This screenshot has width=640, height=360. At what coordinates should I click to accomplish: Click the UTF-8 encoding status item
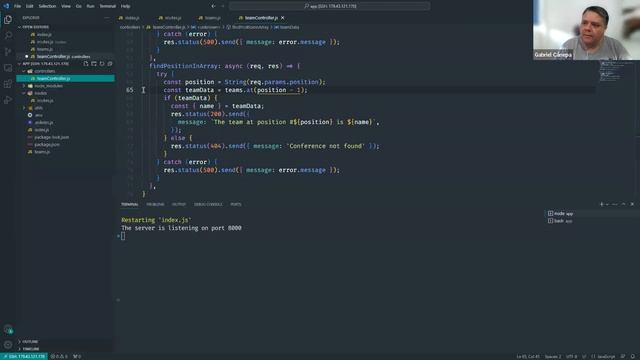click(571, 356)
